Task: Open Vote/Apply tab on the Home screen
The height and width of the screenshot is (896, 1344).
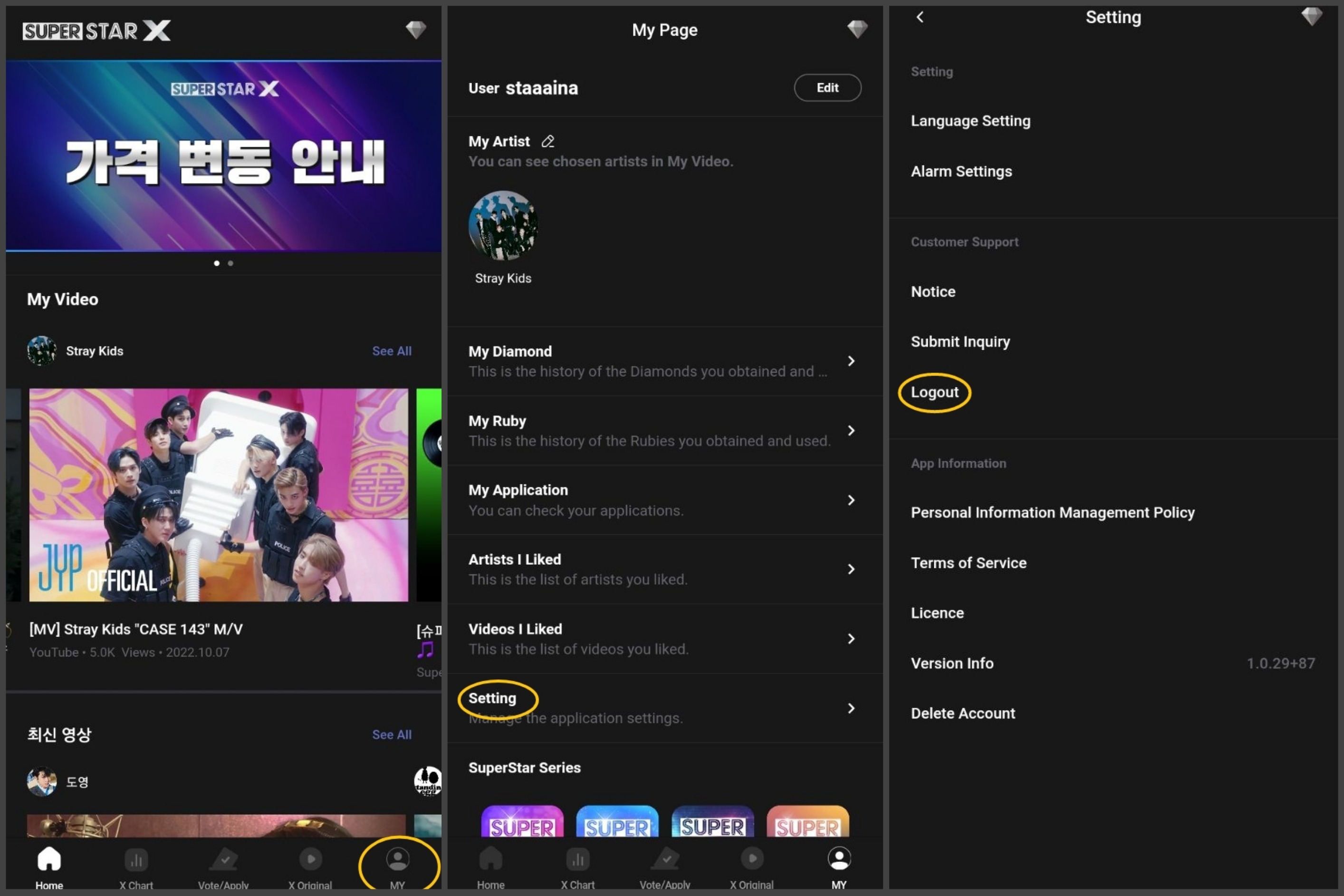Action: pyautogui.click(x=223, y=867)
